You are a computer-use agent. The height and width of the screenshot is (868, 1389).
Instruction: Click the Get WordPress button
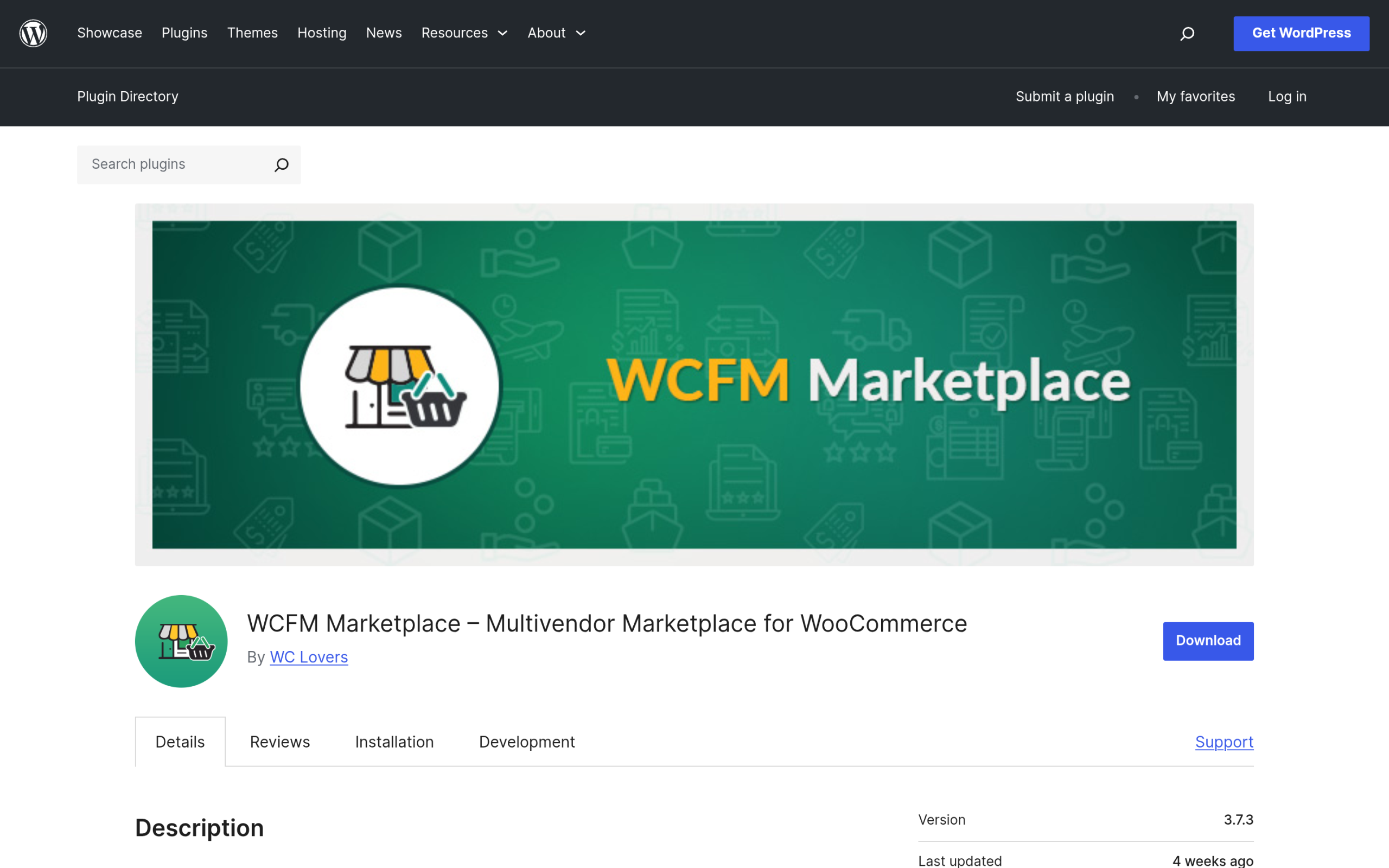[1301, 33]
